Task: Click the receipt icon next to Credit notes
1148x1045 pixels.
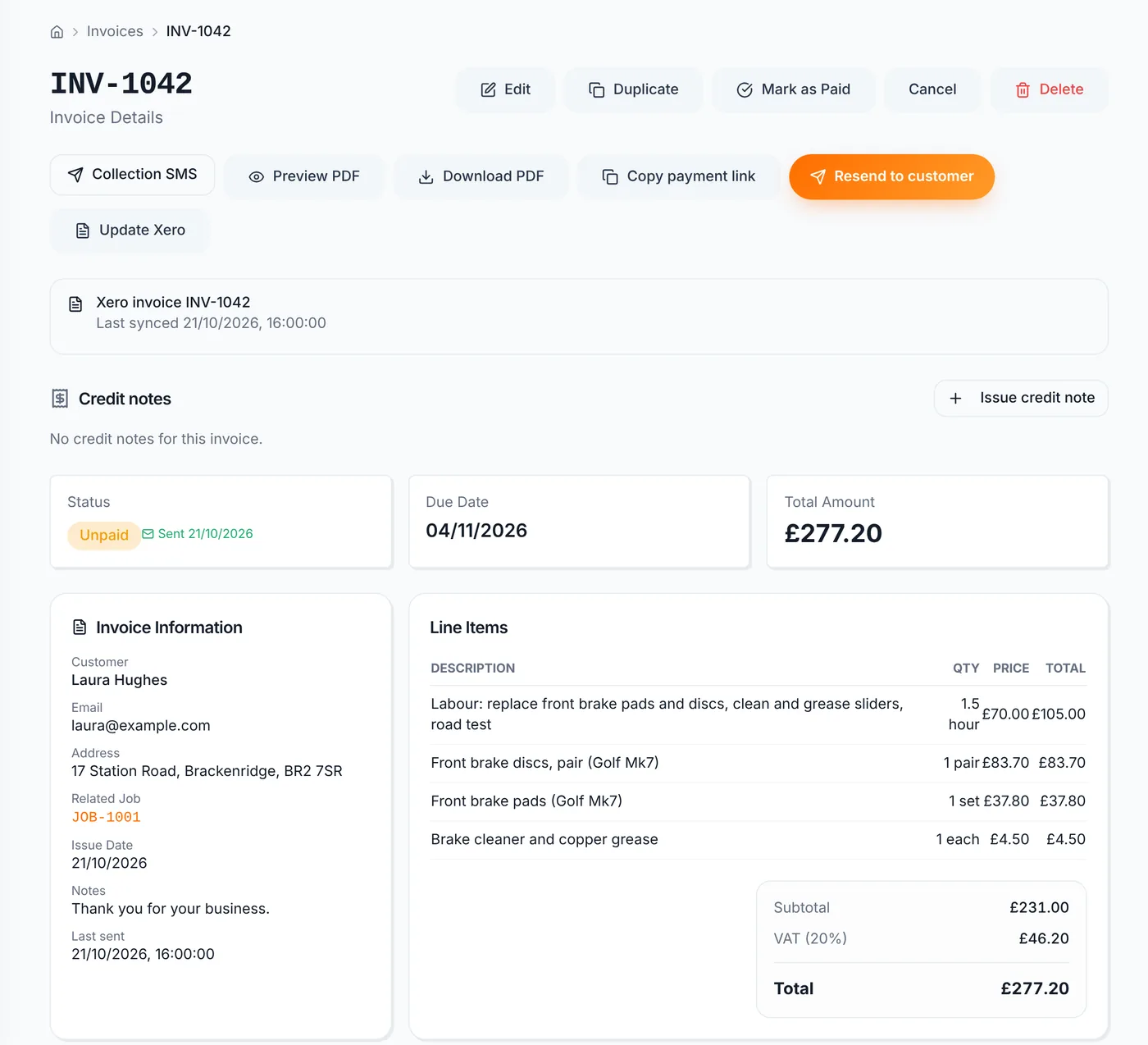Action: coord(60,399)
